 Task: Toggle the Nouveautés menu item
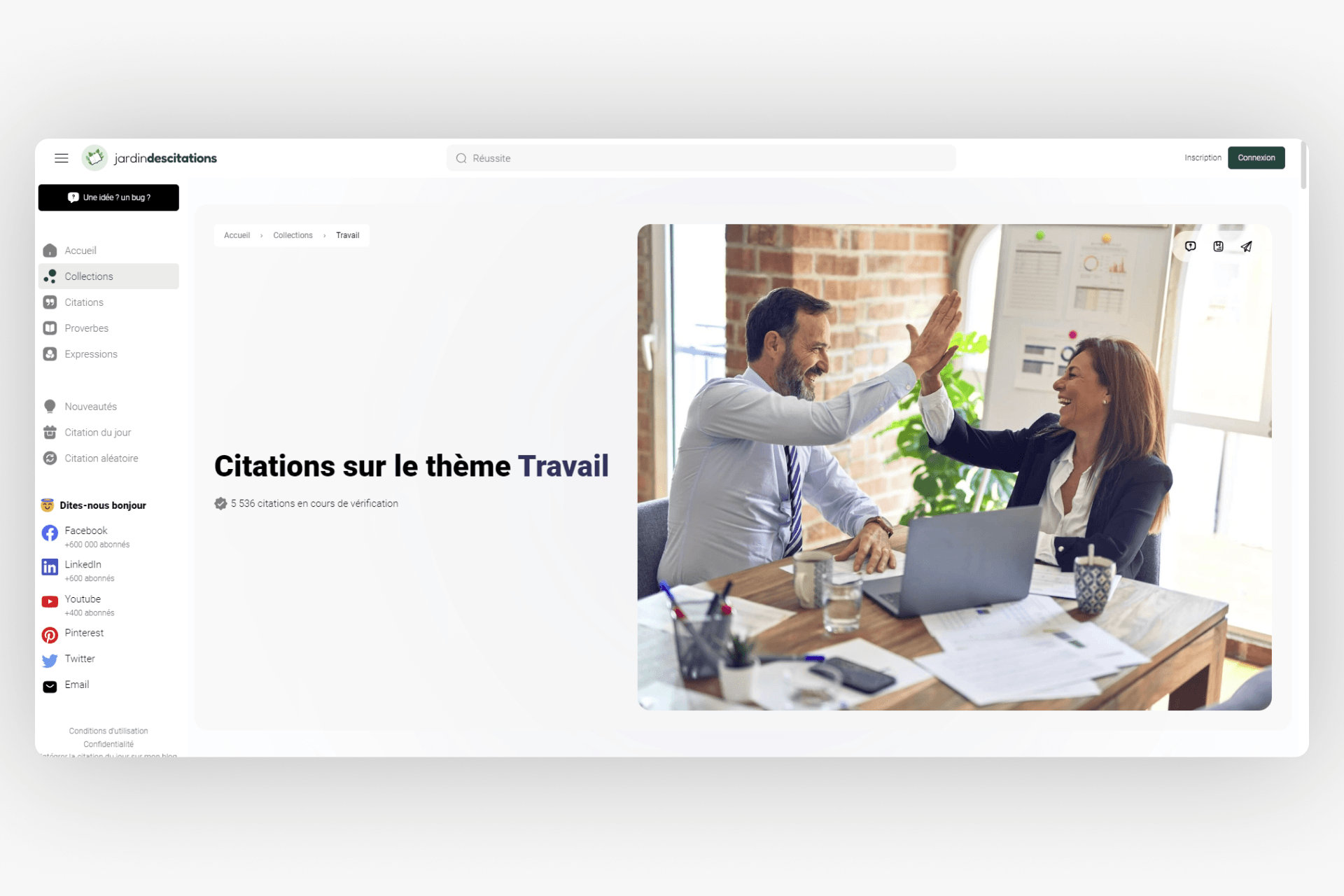point(90,405)
